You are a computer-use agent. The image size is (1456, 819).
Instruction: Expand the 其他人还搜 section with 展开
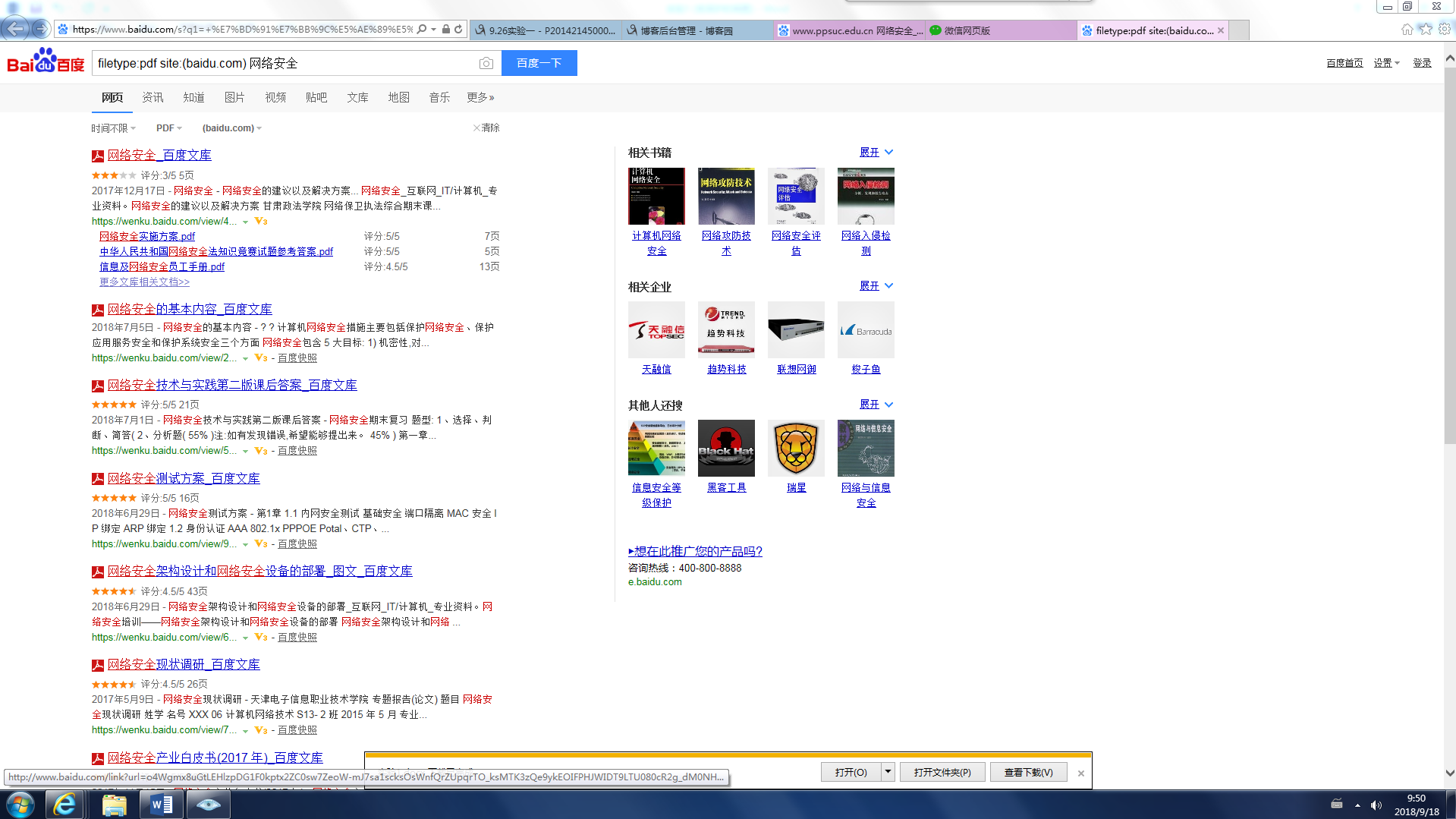pos(876,405)
